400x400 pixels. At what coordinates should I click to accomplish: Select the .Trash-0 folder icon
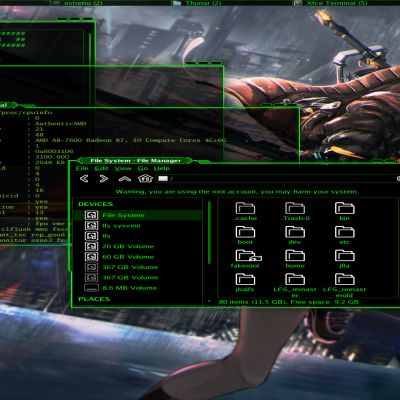[295, 208]
